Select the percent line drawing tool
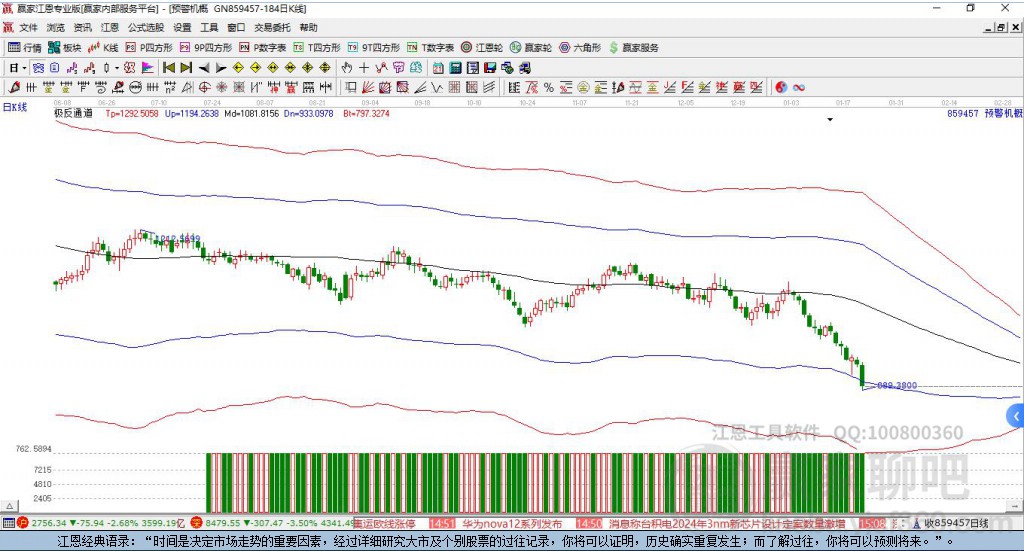Screen dimensions: 1024x551 point(548,87)
